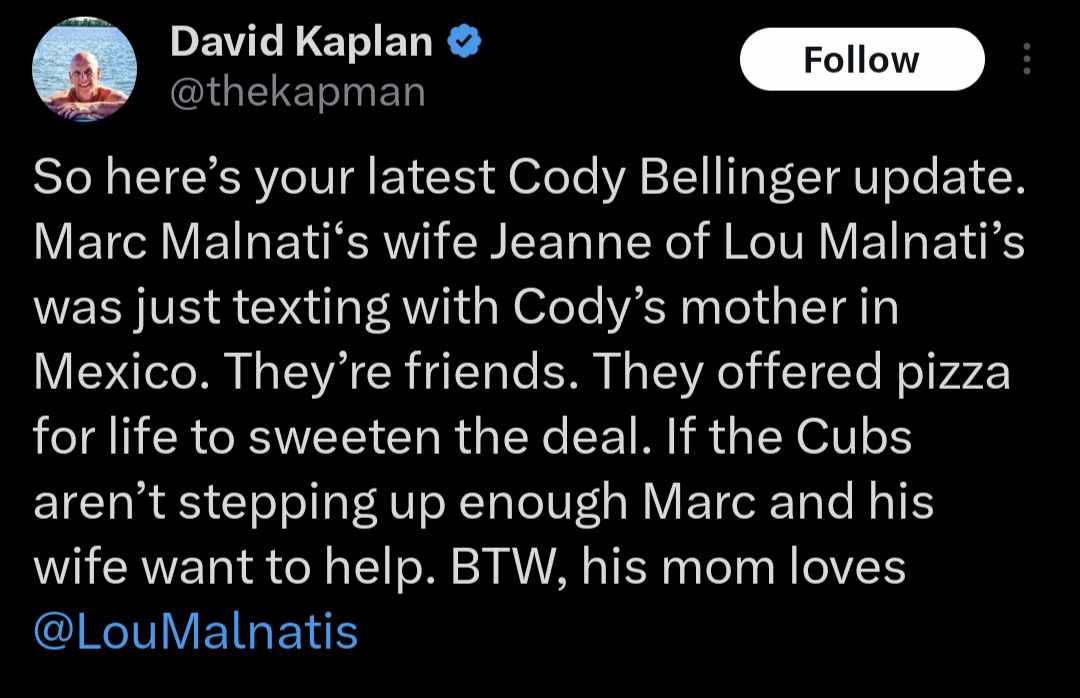The image size is (1080, 698).
Task: Click the text "Lou Malnati's" on second line
Action: (x=874, y=243)
